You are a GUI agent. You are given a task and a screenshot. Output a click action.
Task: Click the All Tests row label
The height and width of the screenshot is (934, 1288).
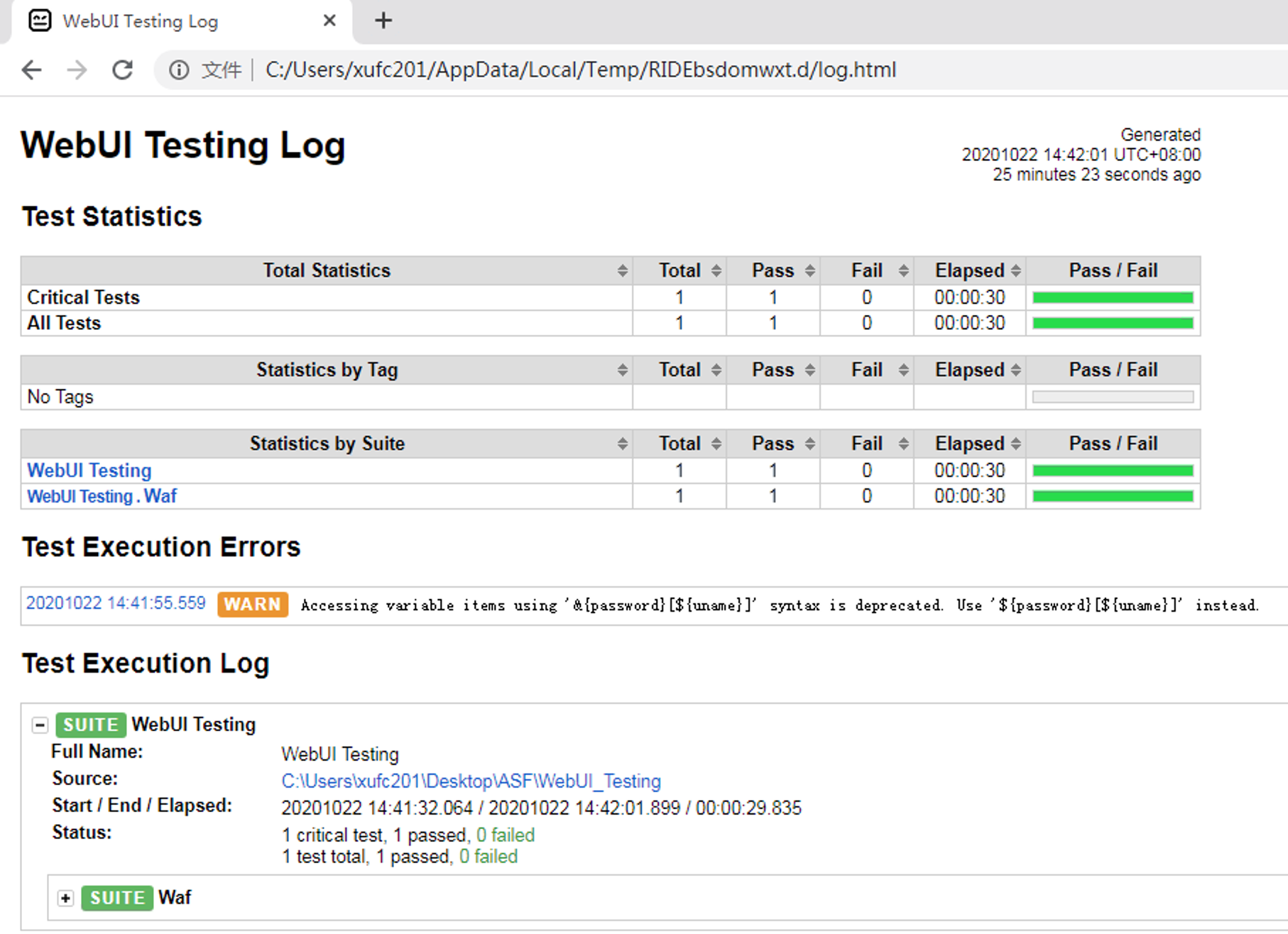[64, 323]
